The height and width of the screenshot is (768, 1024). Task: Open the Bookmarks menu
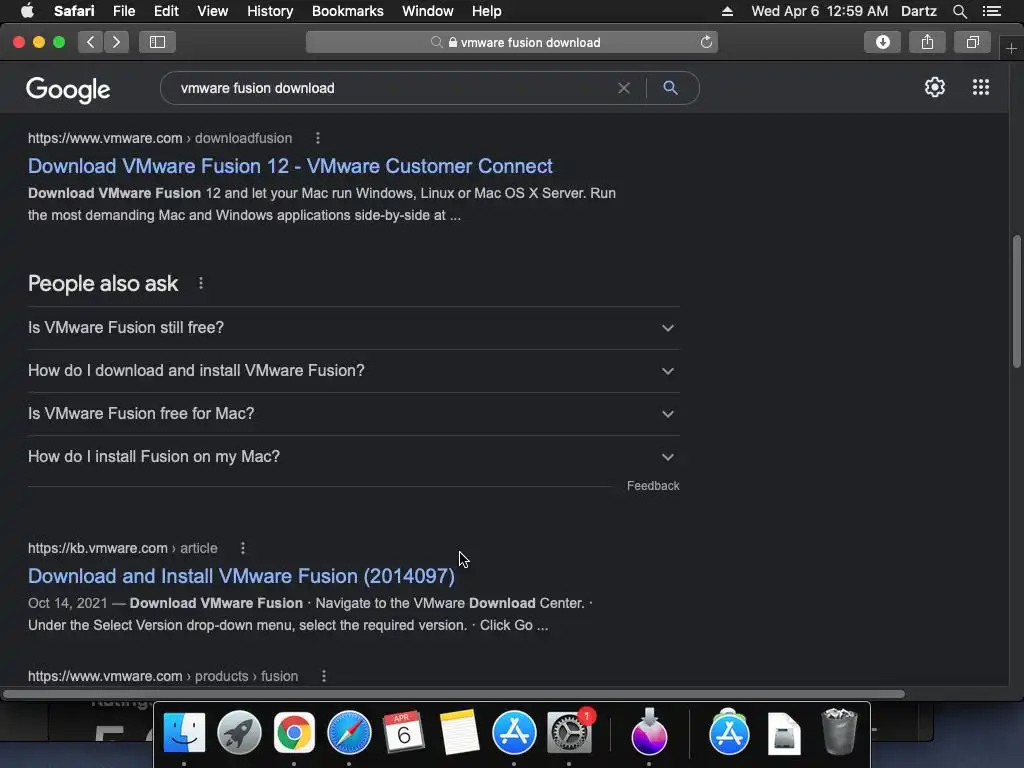coord(347,11)
